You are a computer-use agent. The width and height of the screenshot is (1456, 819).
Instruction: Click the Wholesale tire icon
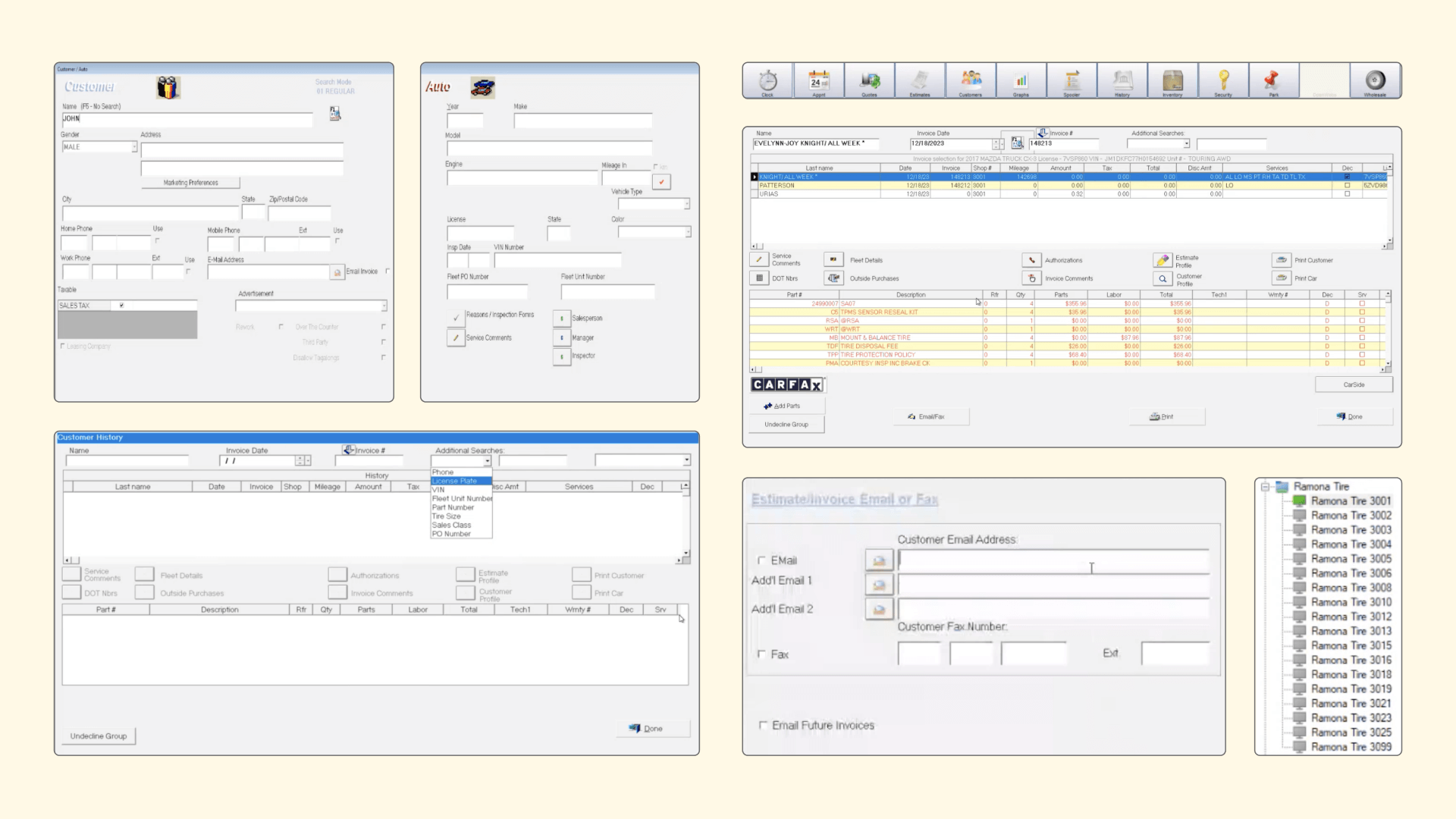[x=1375, y=80]
